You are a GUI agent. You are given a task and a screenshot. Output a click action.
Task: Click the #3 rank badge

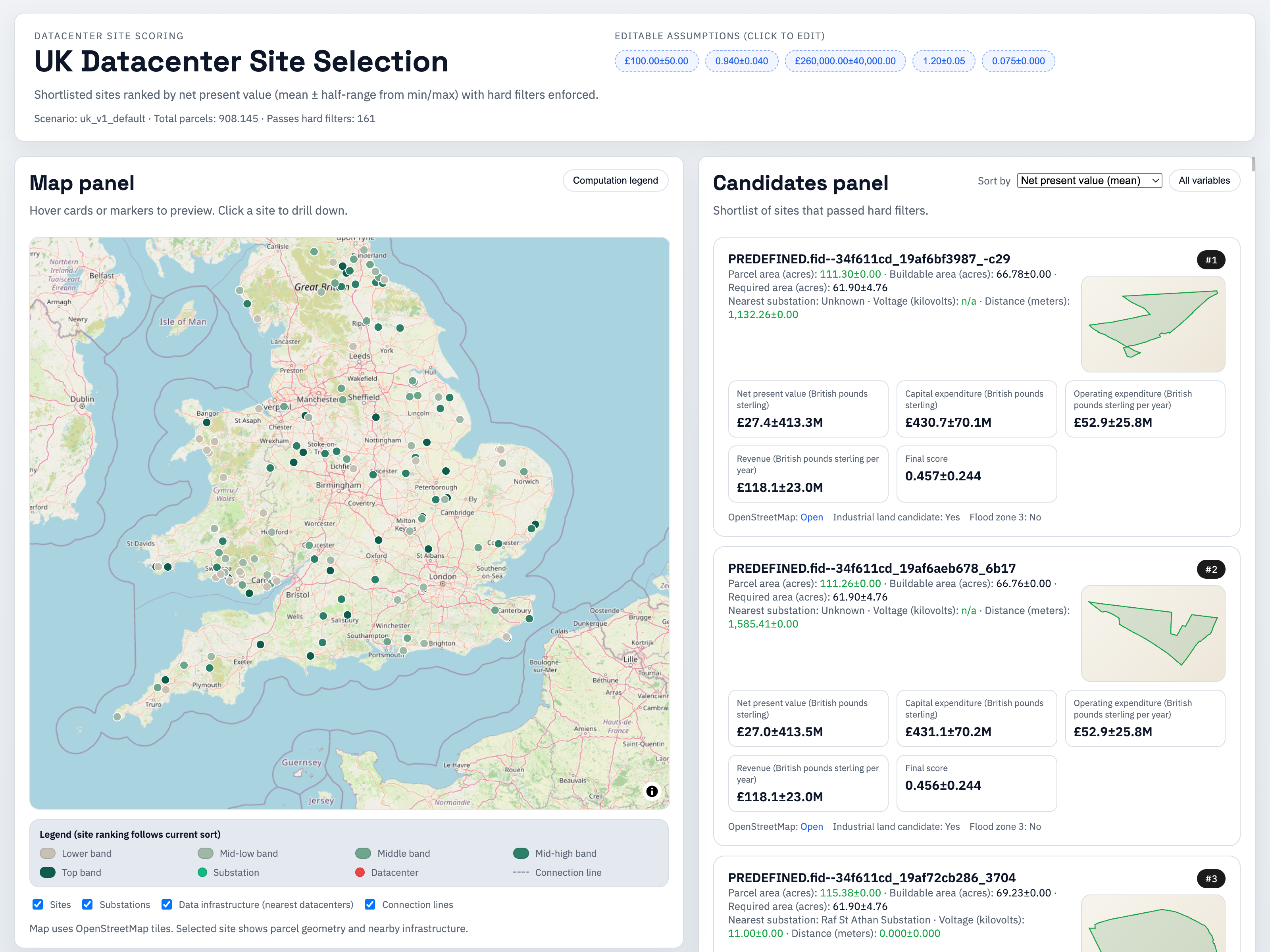tap(1211, 879)
